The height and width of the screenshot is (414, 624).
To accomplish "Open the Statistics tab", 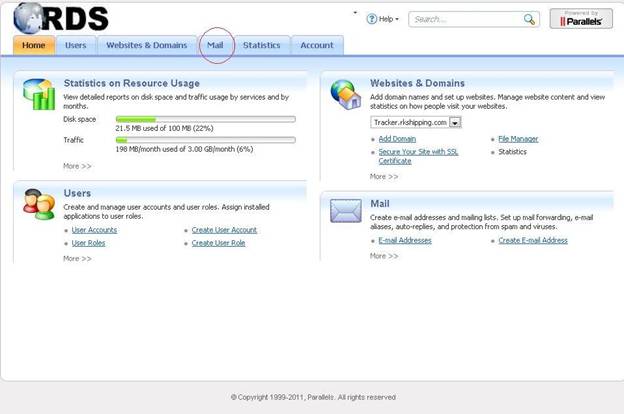I will click(262, 45).
